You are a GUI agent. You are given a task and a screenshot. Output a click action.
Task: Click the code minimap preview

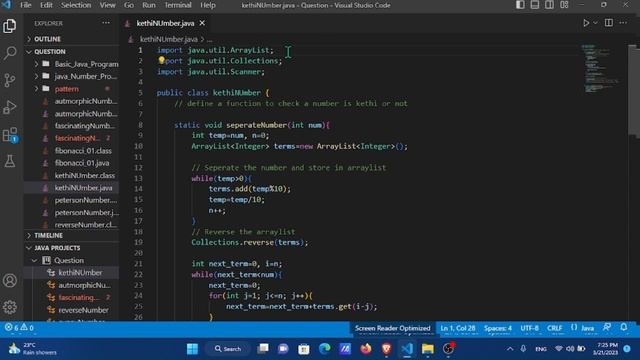(x=601, y=69)
